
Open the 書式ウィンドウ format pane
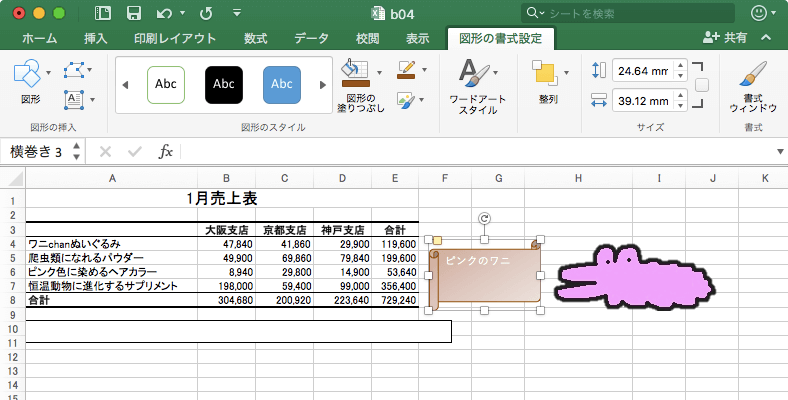tap(753, 86)
